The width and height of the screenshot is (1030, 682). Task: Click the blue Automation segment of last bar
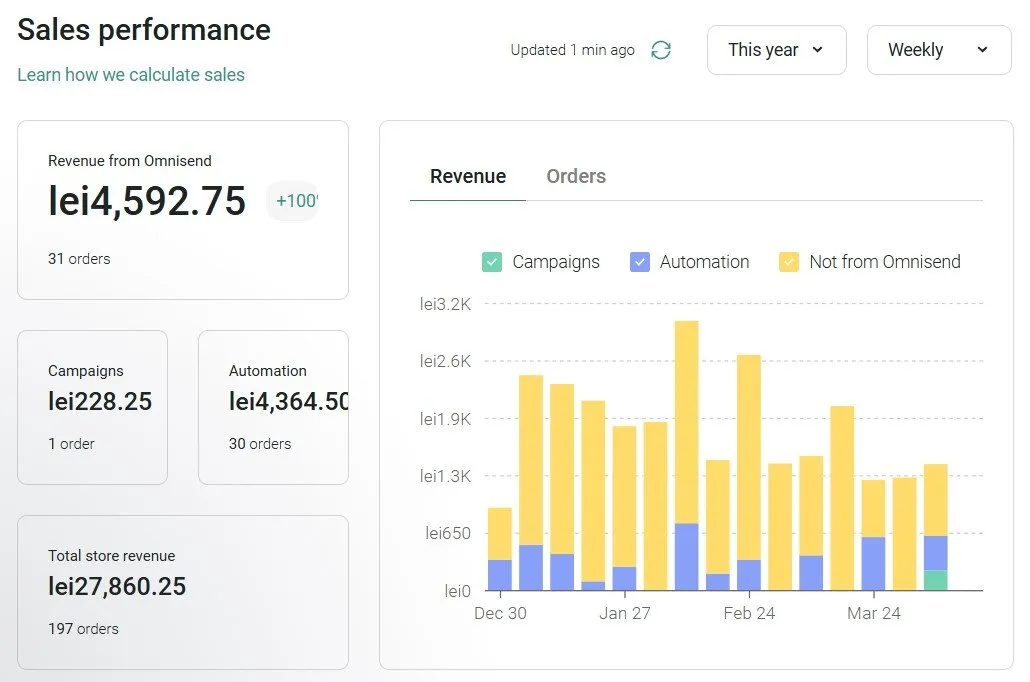pos(935,553)
